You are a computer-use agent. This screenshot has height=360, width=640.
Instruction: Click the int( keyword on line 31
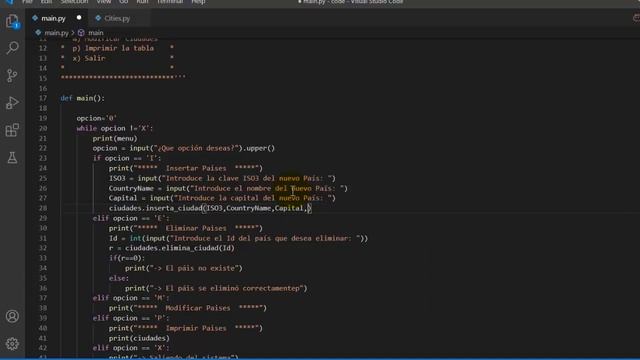(x=135, y=238)
